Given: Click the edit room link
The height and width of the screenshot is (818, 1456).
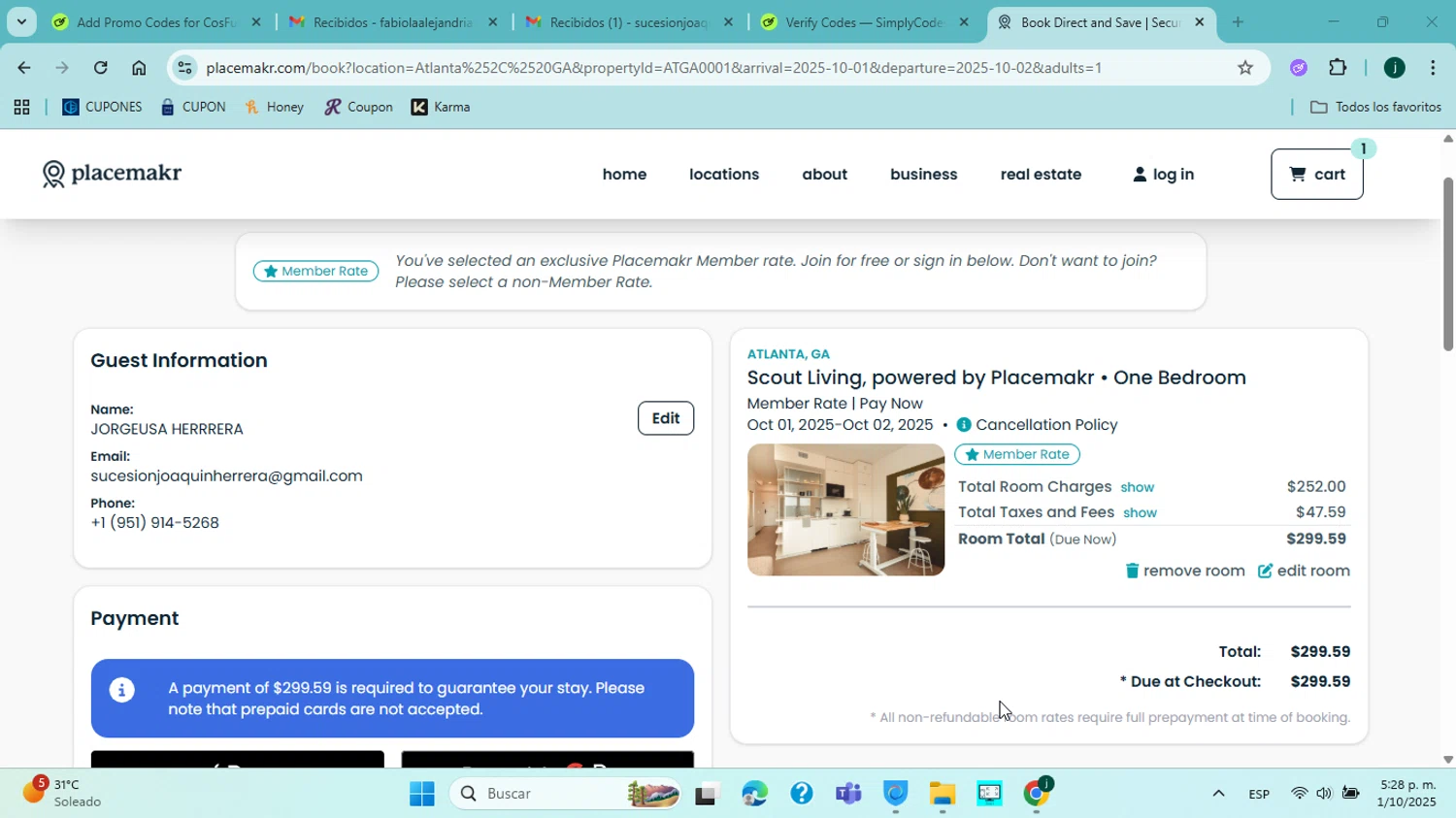Looking at the screenshot, I should (1304, 571).
